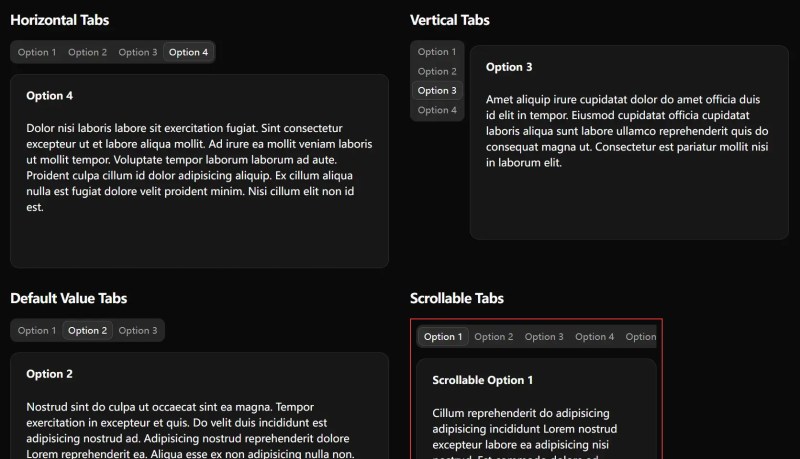This screenshot has height=459, width=800.
Task: Click the Option 3 vertical panel content
Action: pyautogui.click(x=627, y=131)
